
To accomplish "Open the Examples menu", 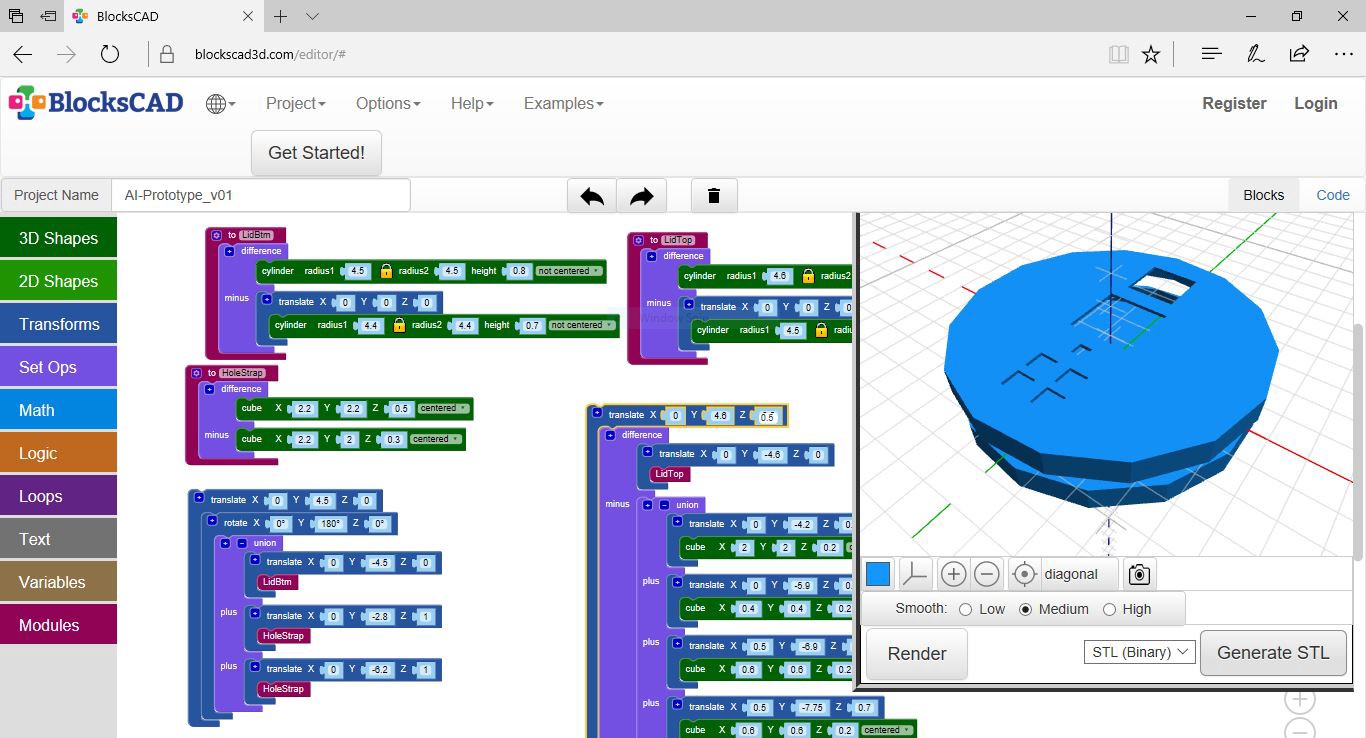I will point(563,103).
